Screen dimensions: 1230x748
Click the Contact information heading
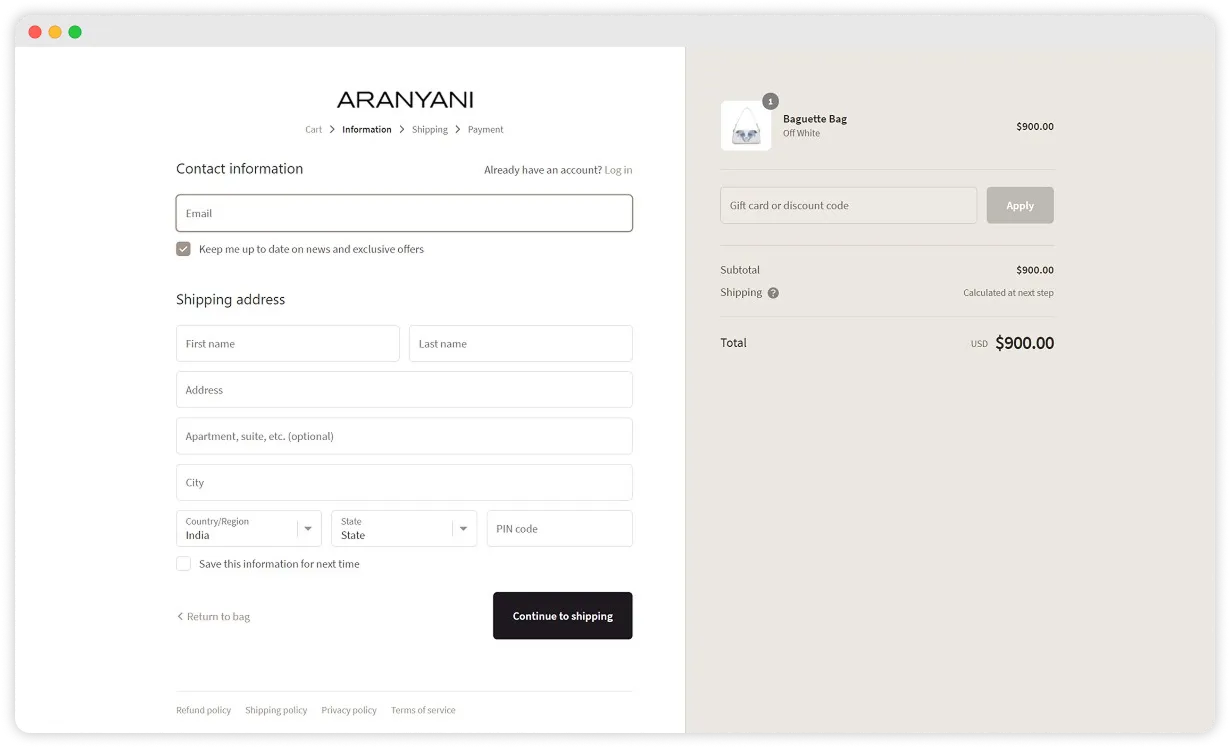pyautogui.click(x=239, y=169)
